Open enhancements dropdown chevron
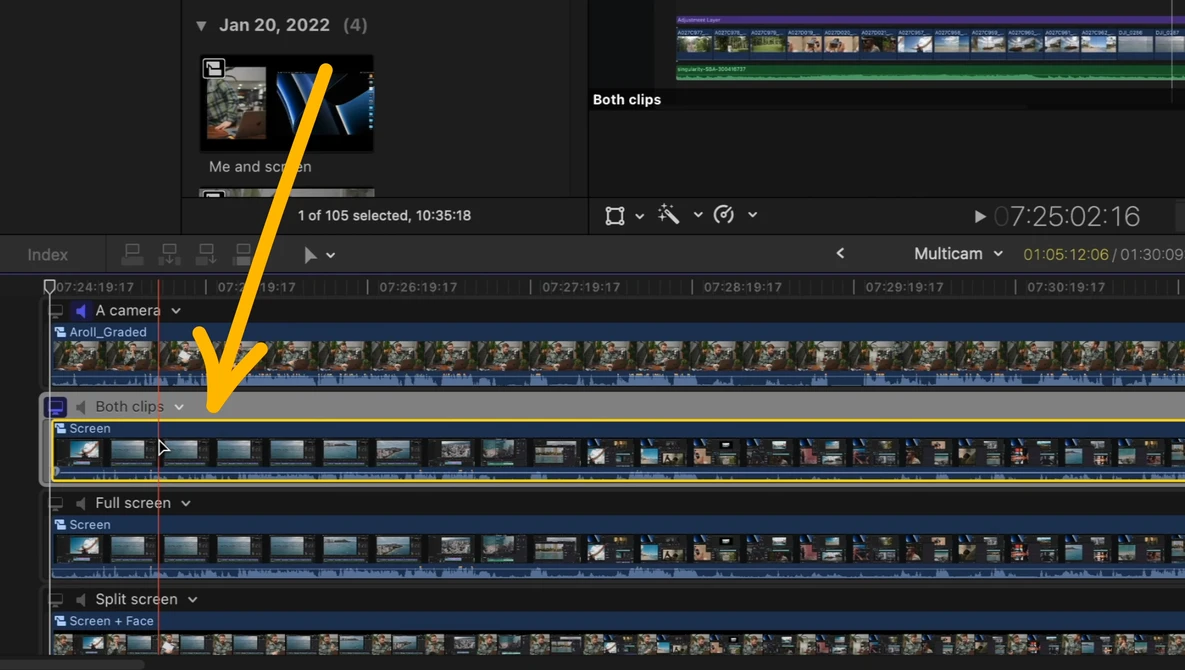The height and width of the screenshot is (670, 1185). coord(698,215)
